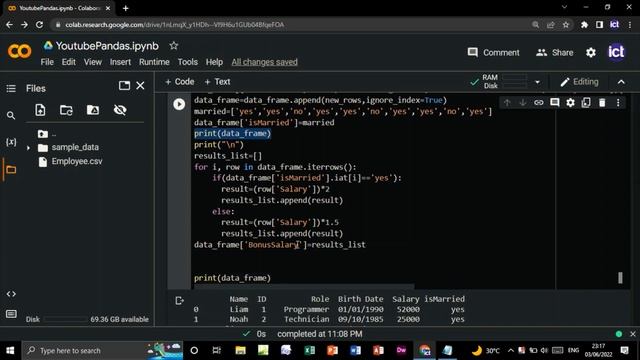Toggle show hidden files eye icon

pos(120,110)
